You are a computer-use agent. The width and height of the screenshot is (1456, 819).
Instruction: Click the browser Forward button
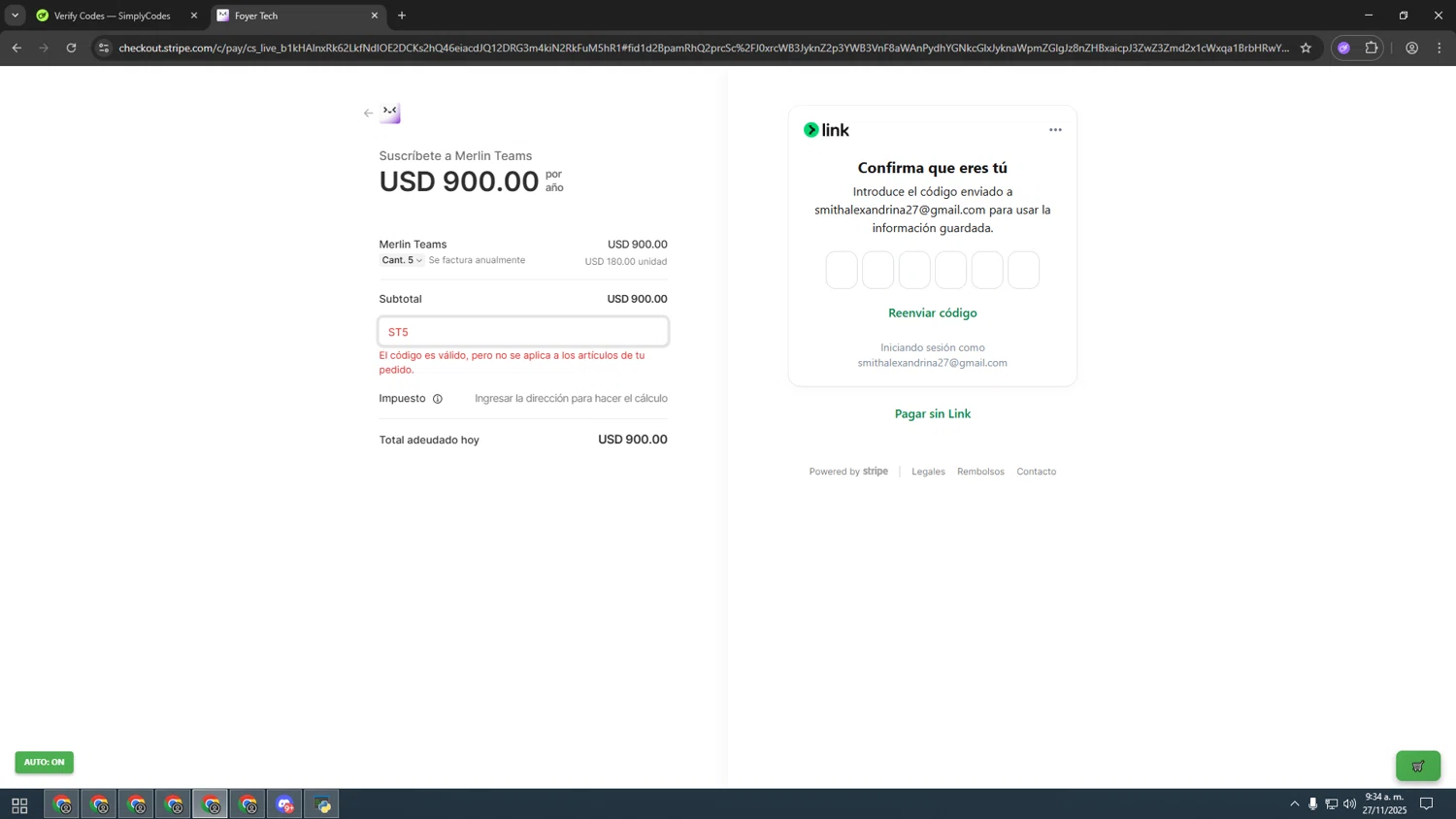[x=44, y=48]
